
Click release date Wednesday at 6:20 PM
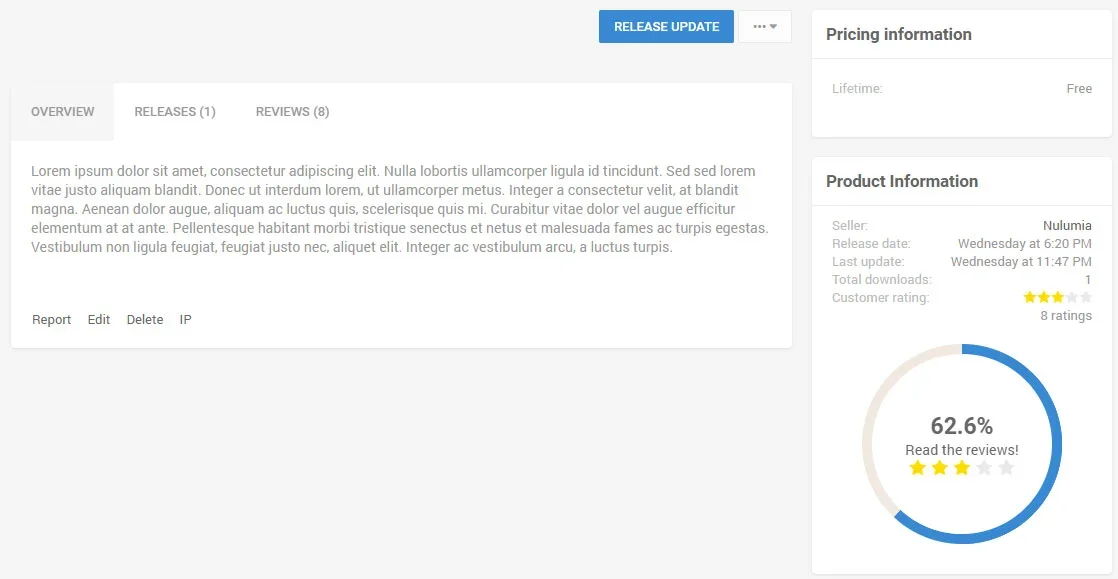pyautogui.click(x=1025, y=244)
